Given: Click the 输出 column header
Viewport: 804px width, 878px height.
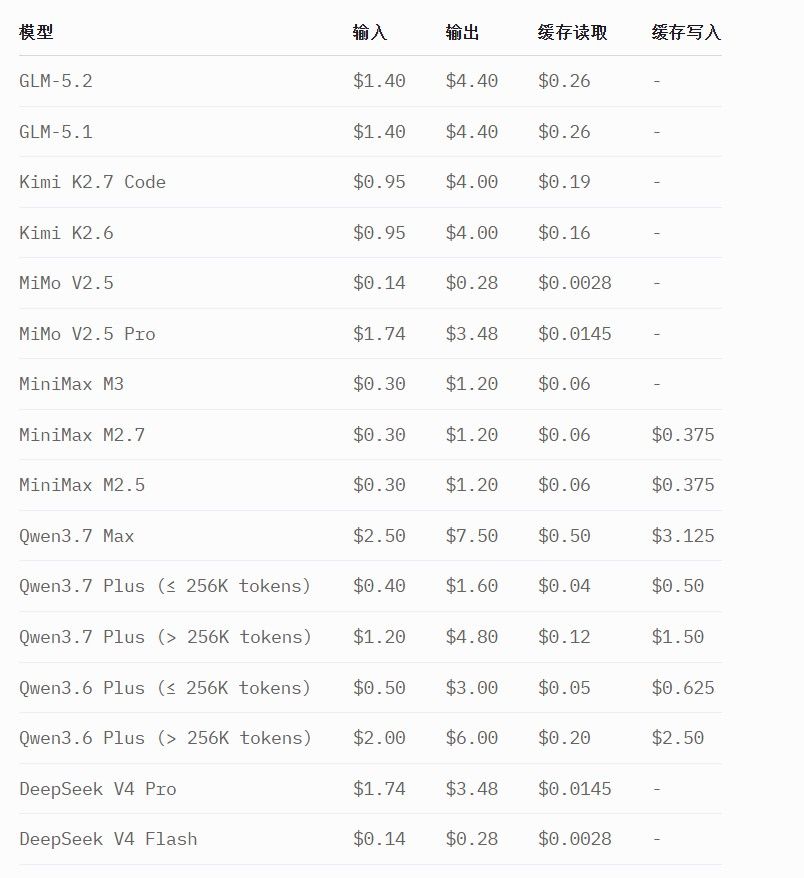Looking at the screenshot, I should pos(462,32).
